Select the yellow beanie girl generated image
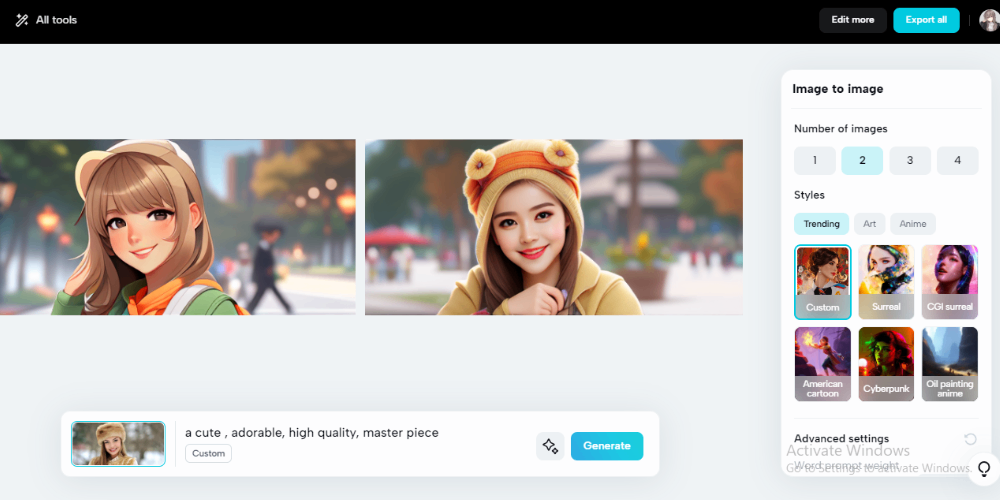The image size is (1000, 500). 554,227
